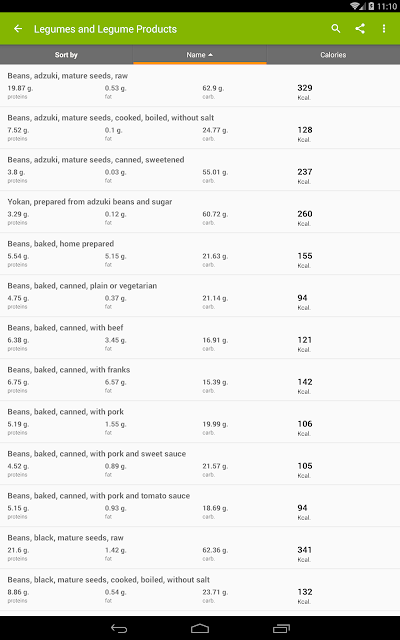
Task: Open Beans, black, mature seeds, raw
Action: pos(200,548)
